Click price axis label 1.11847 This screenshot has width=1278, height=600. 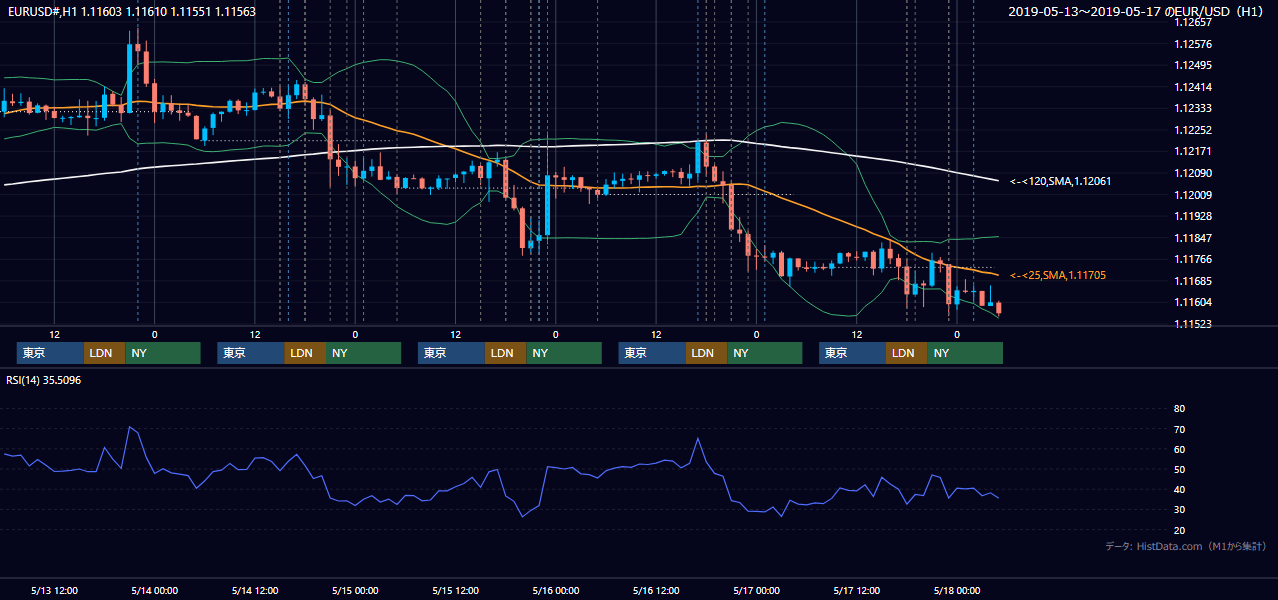(x=1192, y=238)
